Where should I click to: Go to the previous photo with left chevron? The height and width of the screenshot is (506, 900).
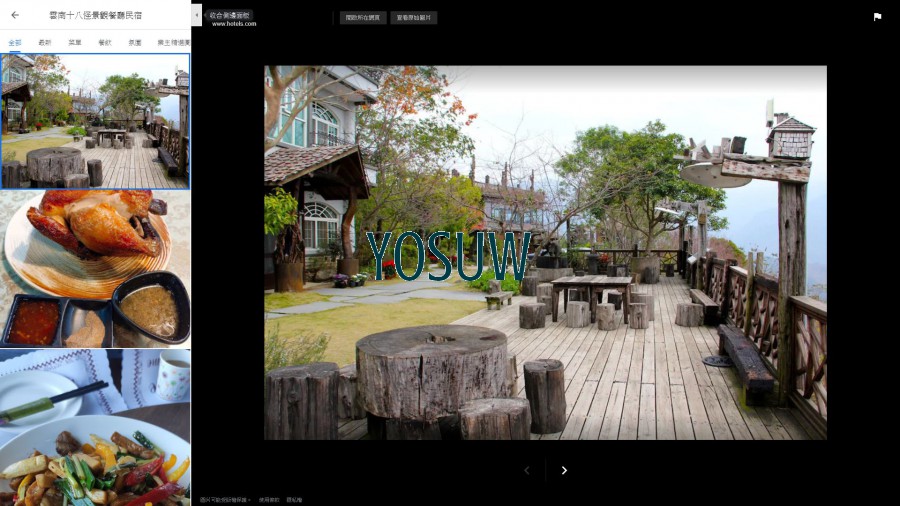tap(527, 470)
